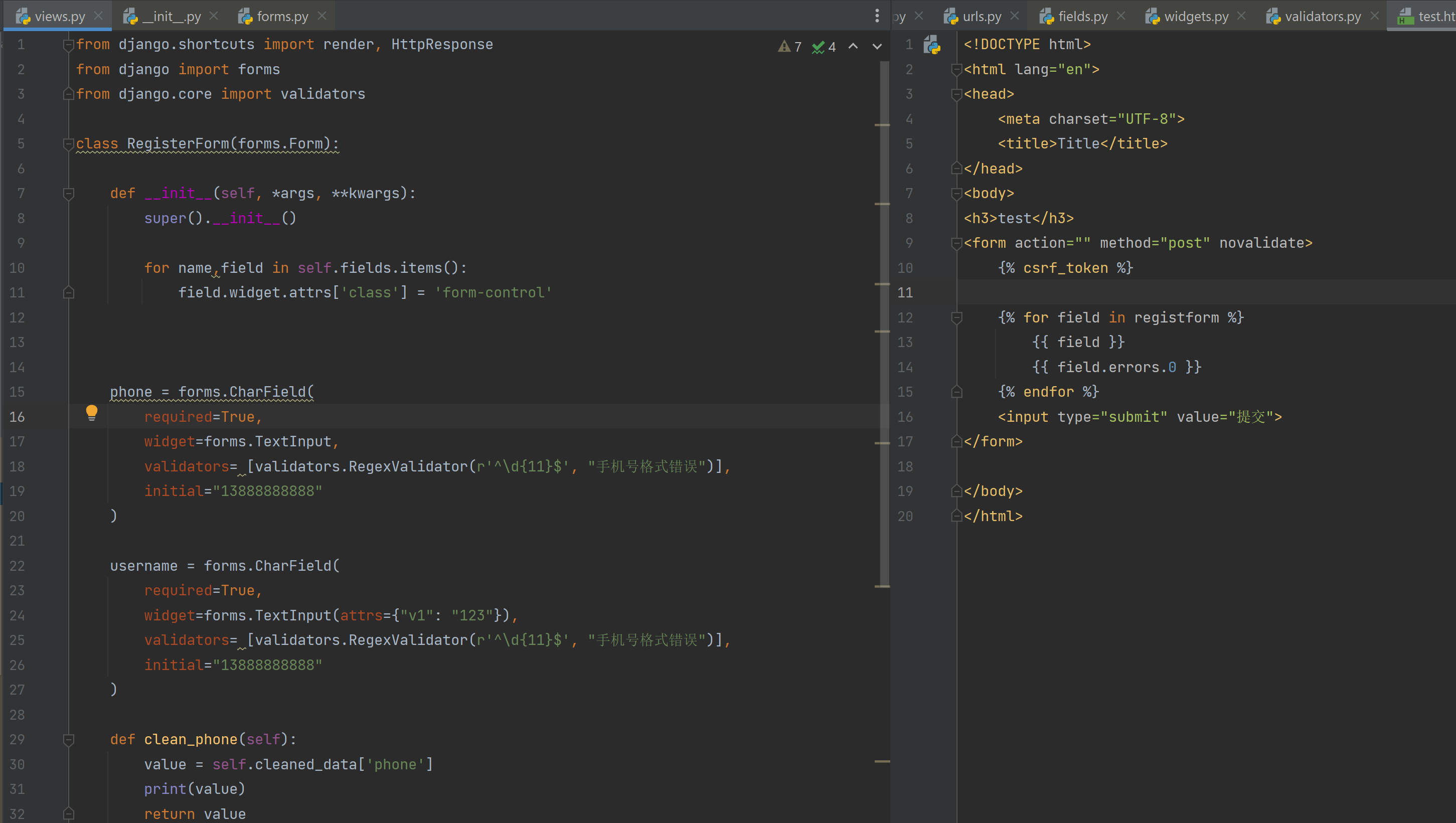Close the forms.py tab

click(322, 16)
